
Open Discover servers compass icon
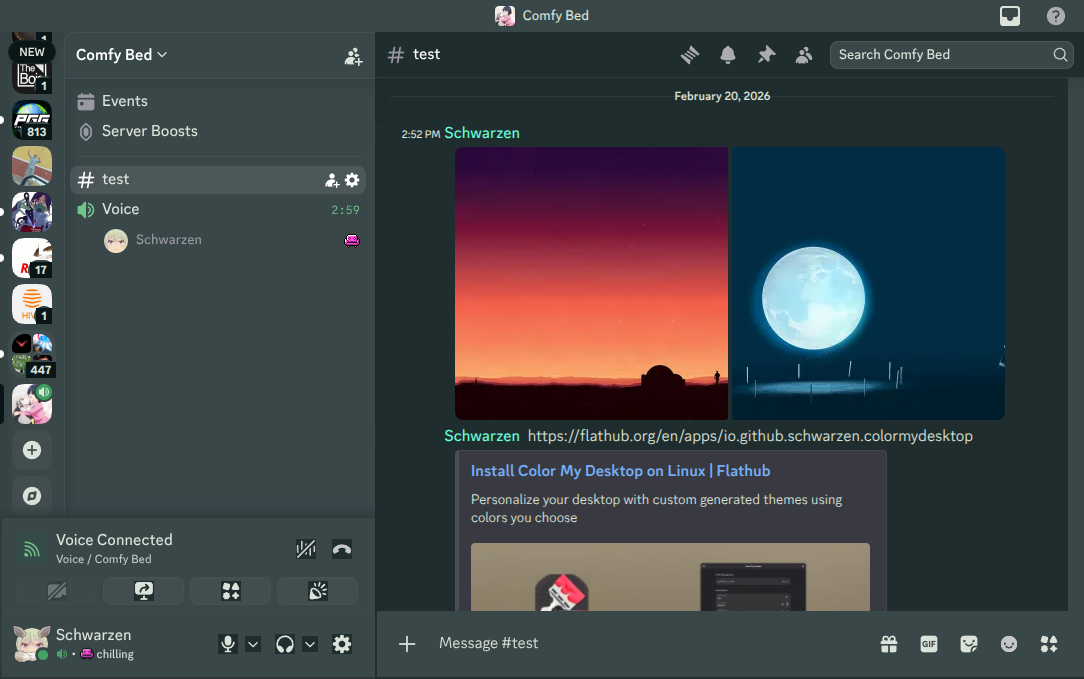32,496
